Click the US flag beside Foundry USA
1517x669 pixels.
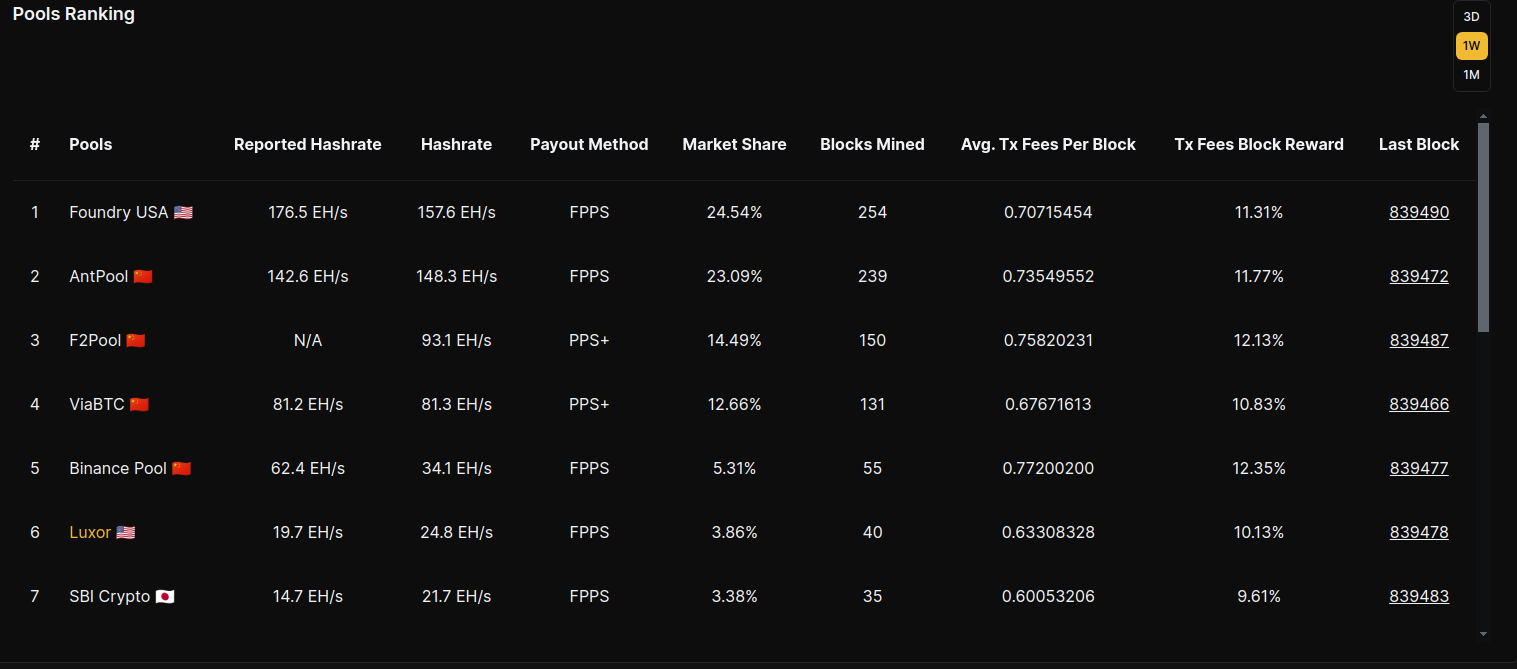pos(183,212)
